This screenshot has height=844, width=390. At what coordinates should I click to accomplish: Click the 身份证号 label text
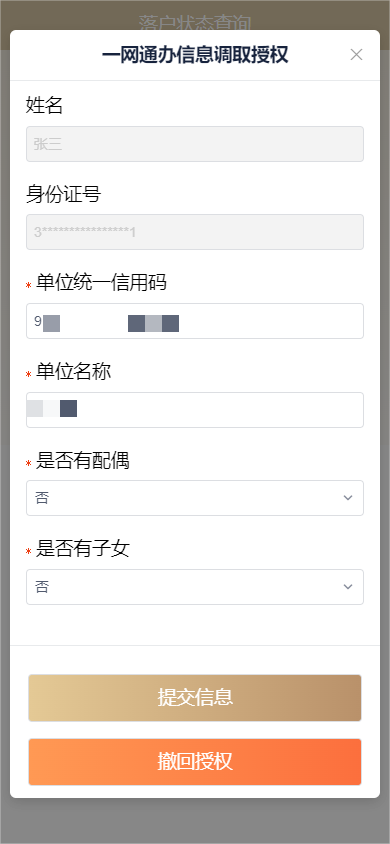coord(63,194)
